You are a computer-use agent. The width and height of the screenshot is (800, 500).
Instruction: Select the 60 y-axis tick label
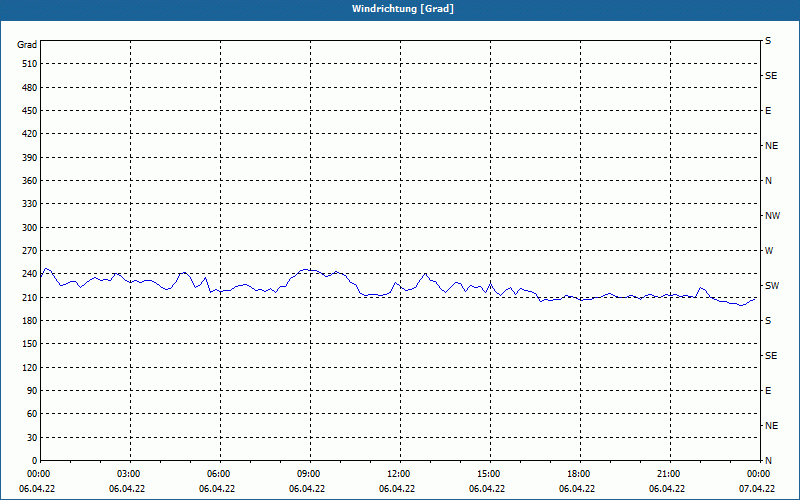coord(32,414)
